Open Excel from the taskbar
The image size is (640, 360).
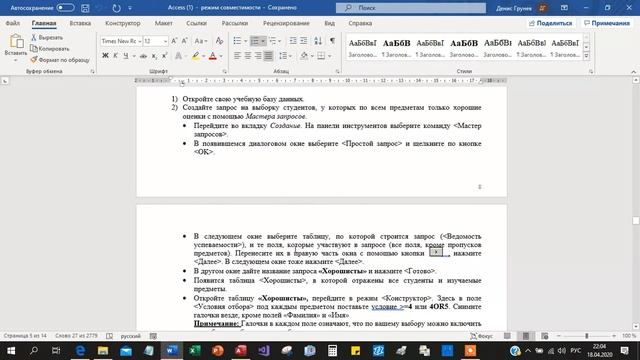tap(195, 351)
